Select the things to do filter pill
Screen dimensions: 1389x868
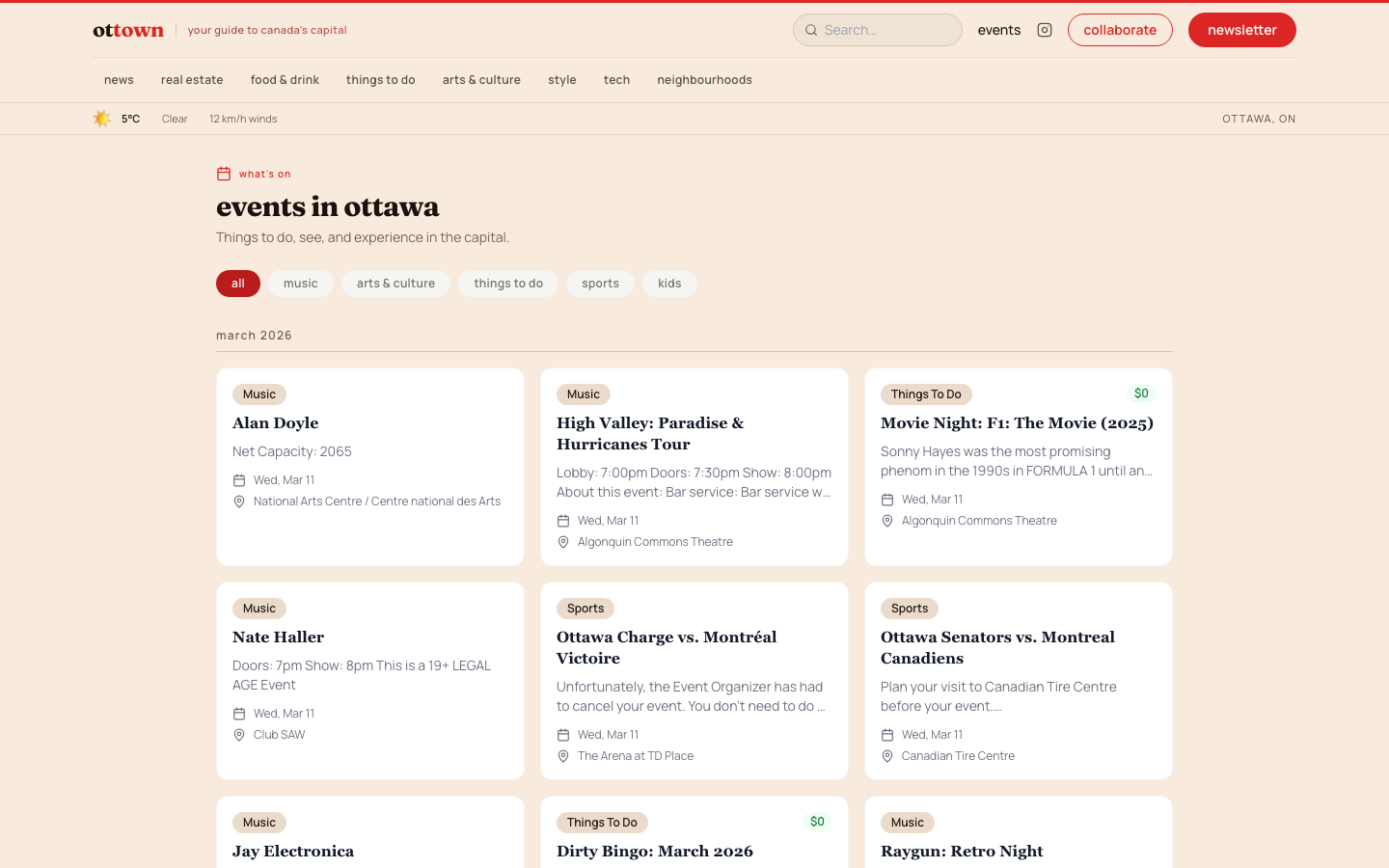508,283
